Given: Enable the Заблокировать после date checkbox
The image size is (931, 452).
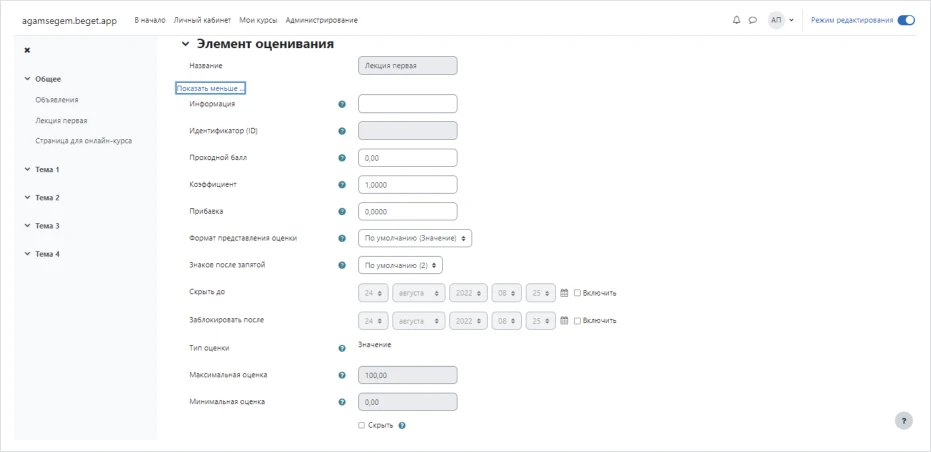Looking at the screenshot, I should tap(577, 321).
